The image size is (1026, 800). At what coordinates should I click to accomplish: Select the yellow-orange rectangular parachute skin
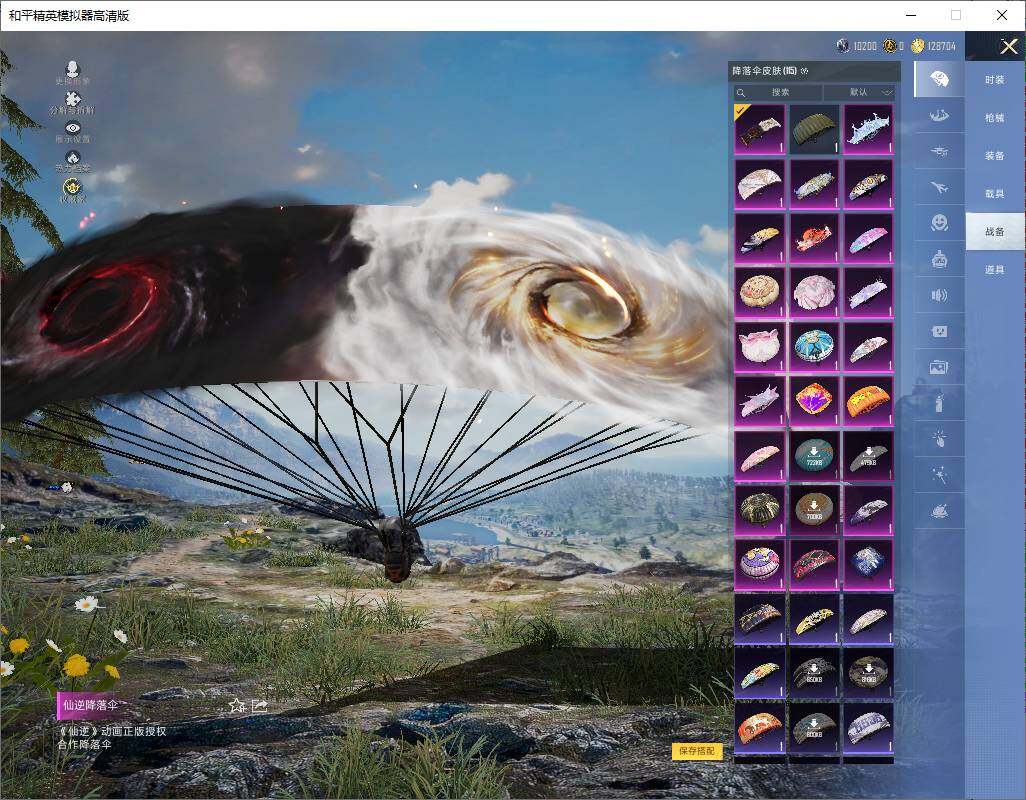pyautogui.click(x=868, y=400)
